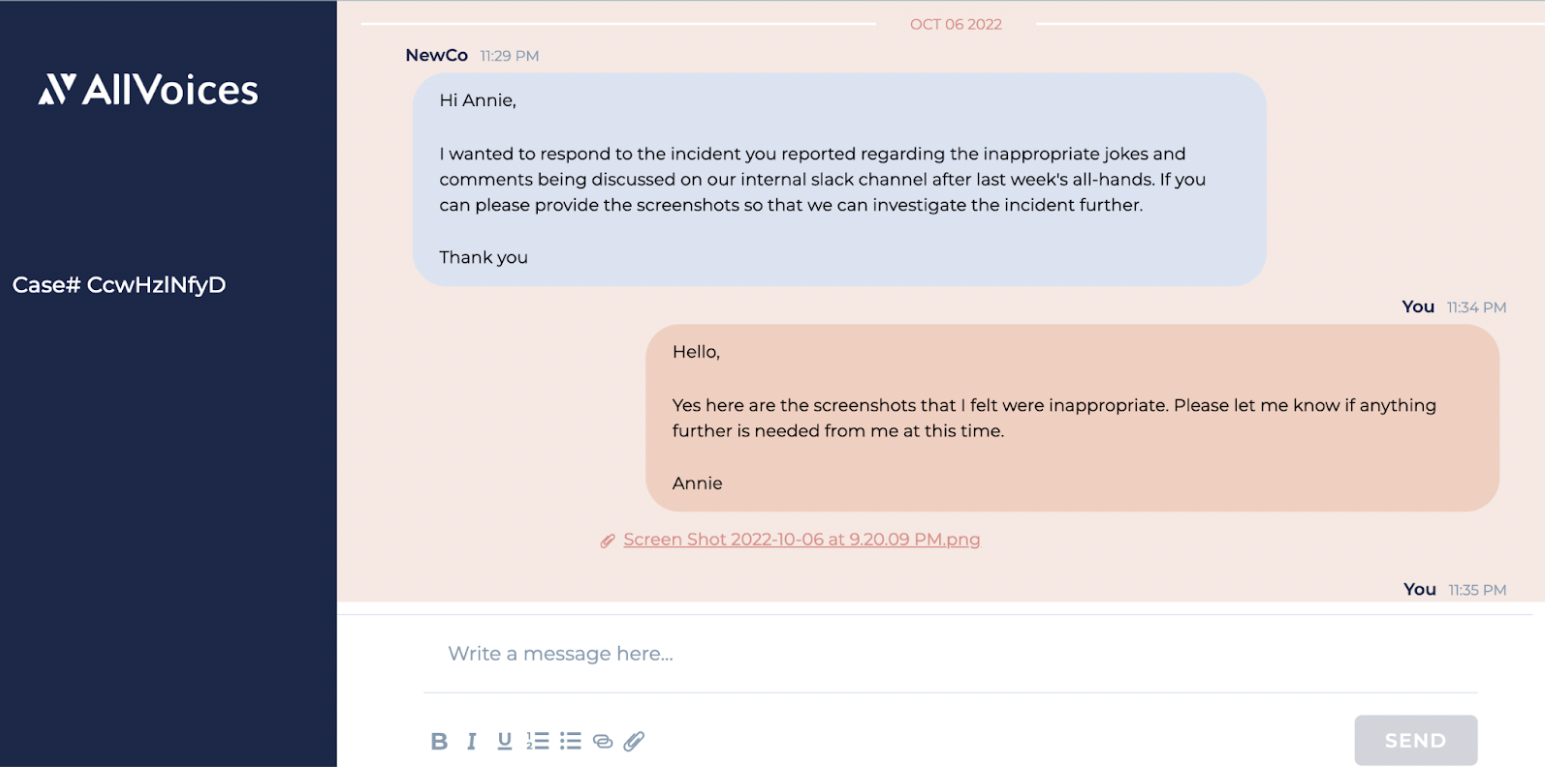Focus the Write a message here field

click(x=950, y=654)
